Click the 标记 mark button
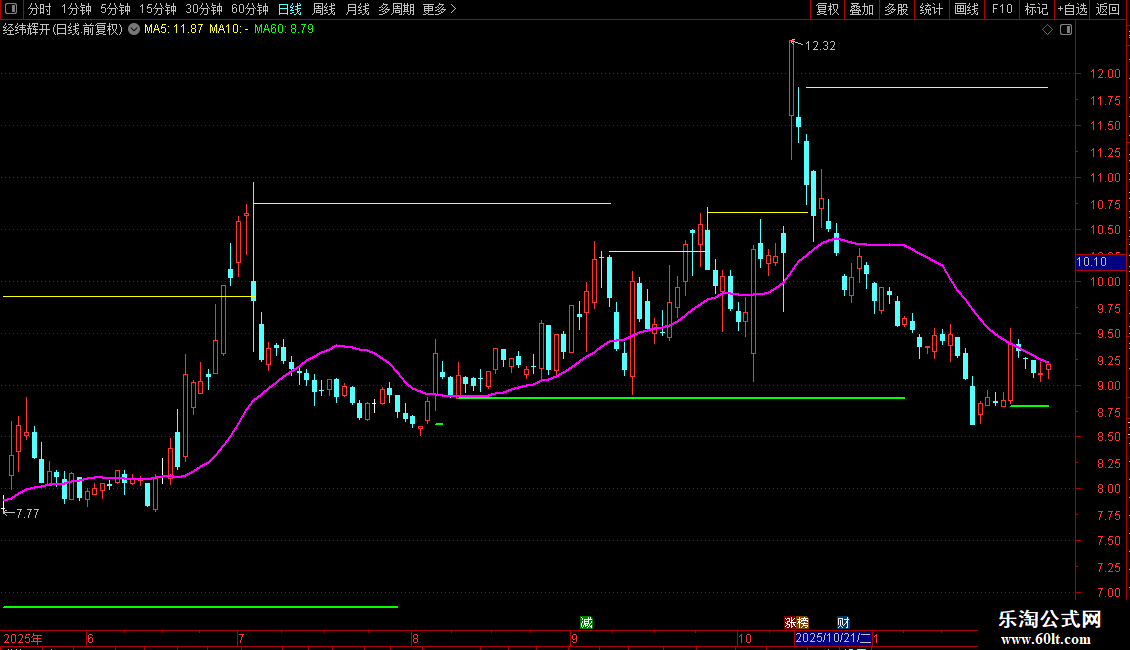Viewport: 1130px width, 650px height. [x=1036, y=9]
